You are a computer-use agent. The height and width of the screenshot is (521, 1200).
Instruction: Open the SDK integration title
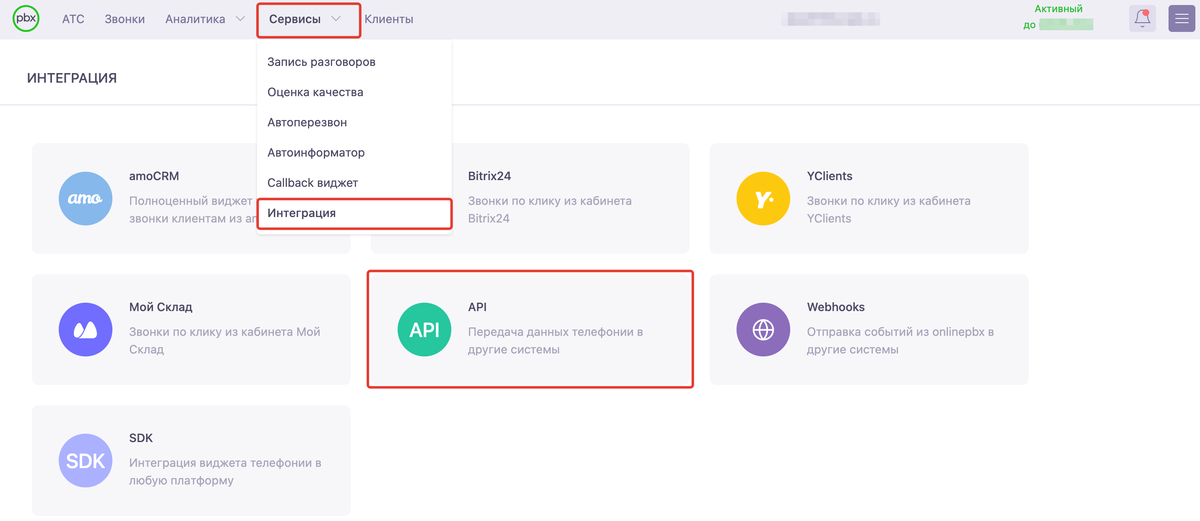141,438
